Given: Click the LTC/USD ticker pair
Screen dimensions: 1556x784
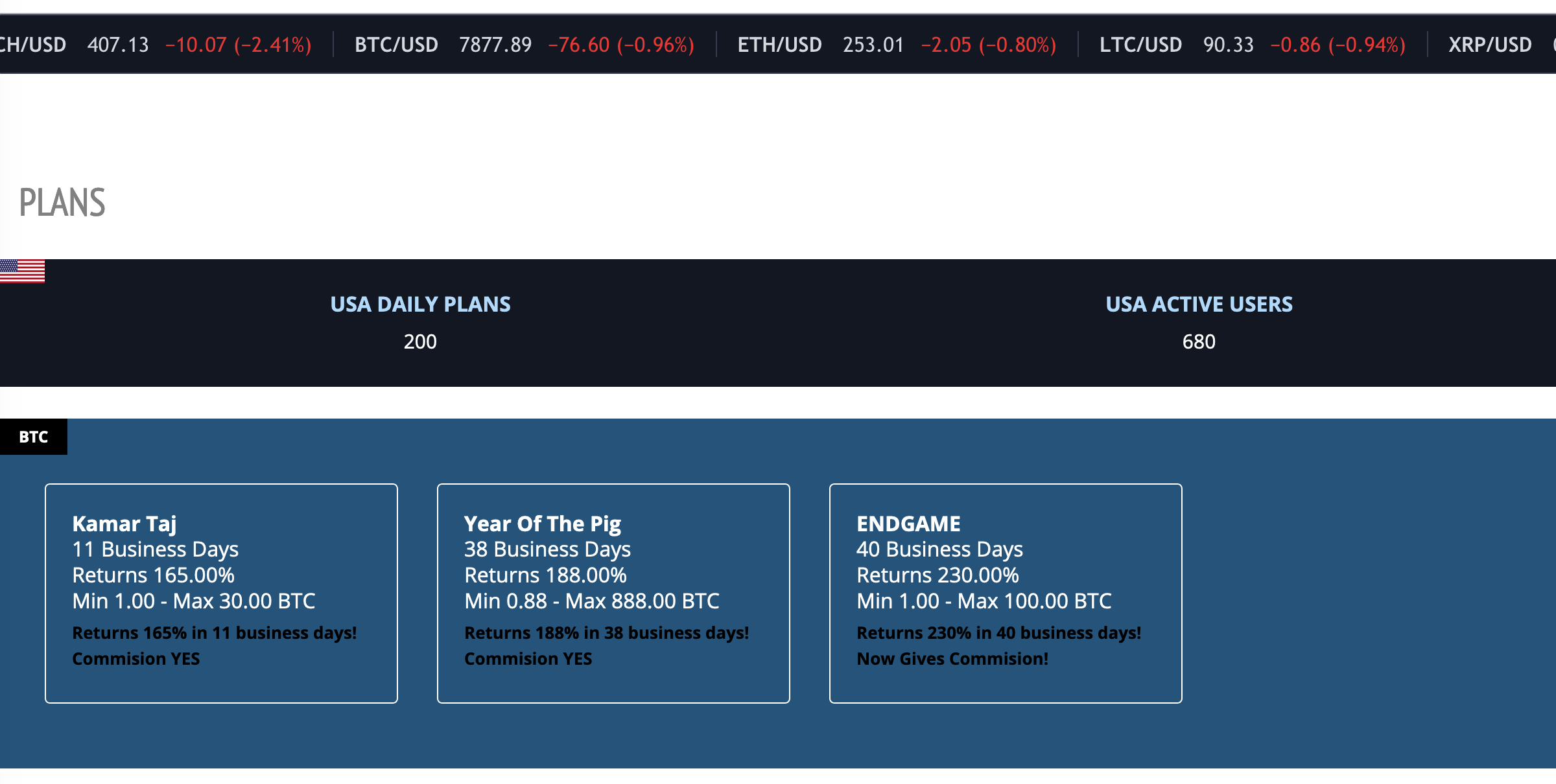Looking at the screenshot, I should (x=1140, y=45).
